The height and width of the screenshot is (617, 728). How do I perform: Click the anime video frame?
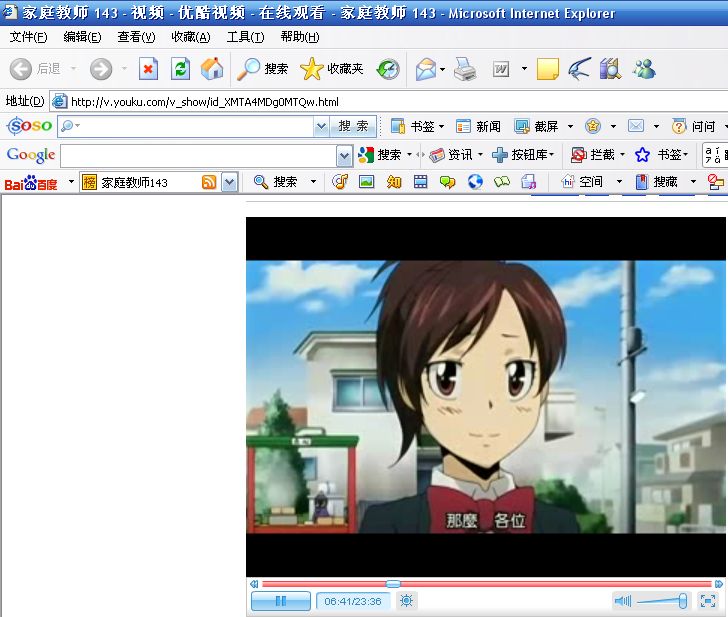point(486,396)
